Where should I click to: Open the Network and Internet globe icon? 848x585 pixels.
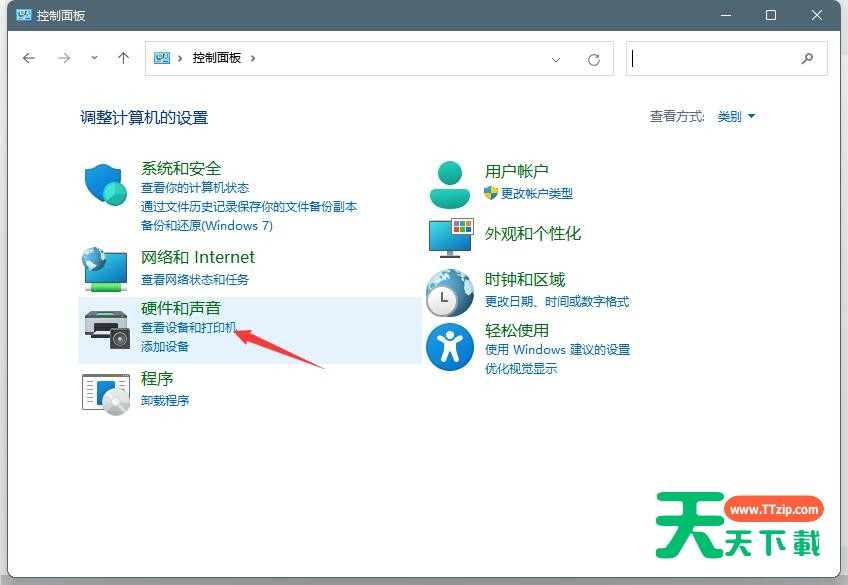click(x=105, y=268)
